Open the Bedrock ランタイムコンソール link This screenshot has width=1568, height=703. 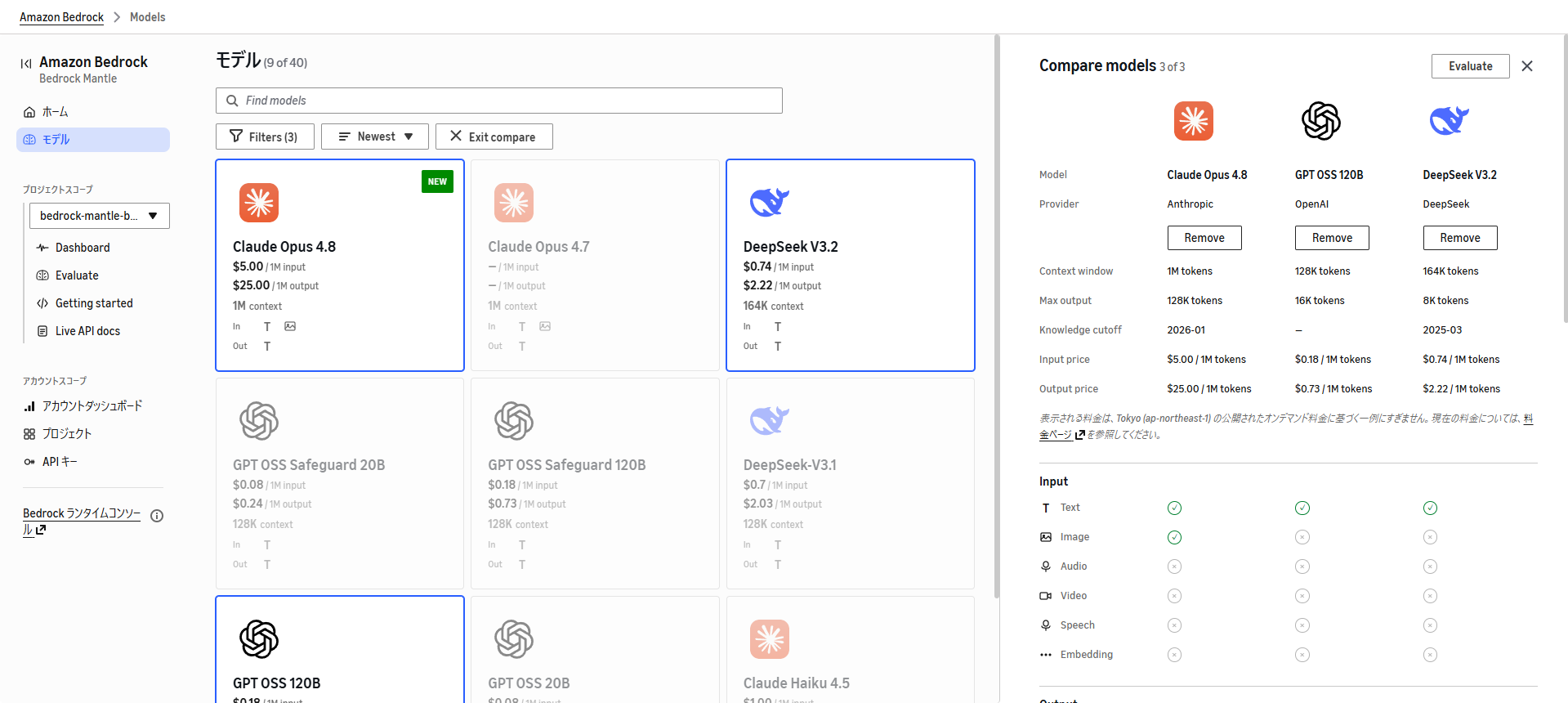click(82, 521)
